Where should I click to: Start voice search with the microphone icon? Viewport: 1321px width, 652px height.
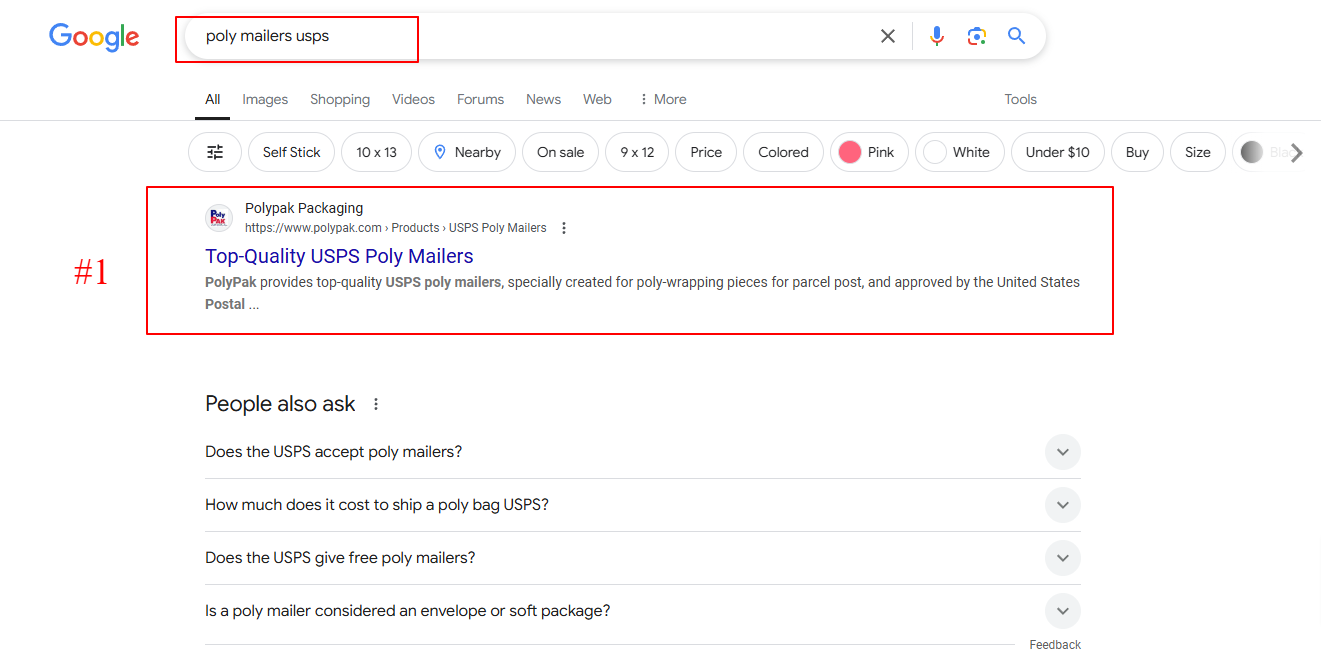(937, 36)
